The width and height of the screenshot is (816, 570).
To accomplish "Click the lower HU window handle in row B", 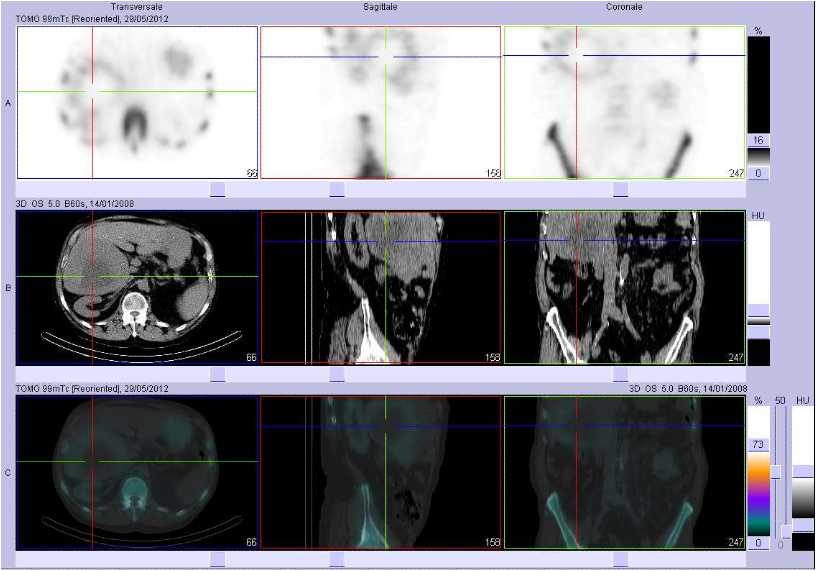I will click(758, 333).
